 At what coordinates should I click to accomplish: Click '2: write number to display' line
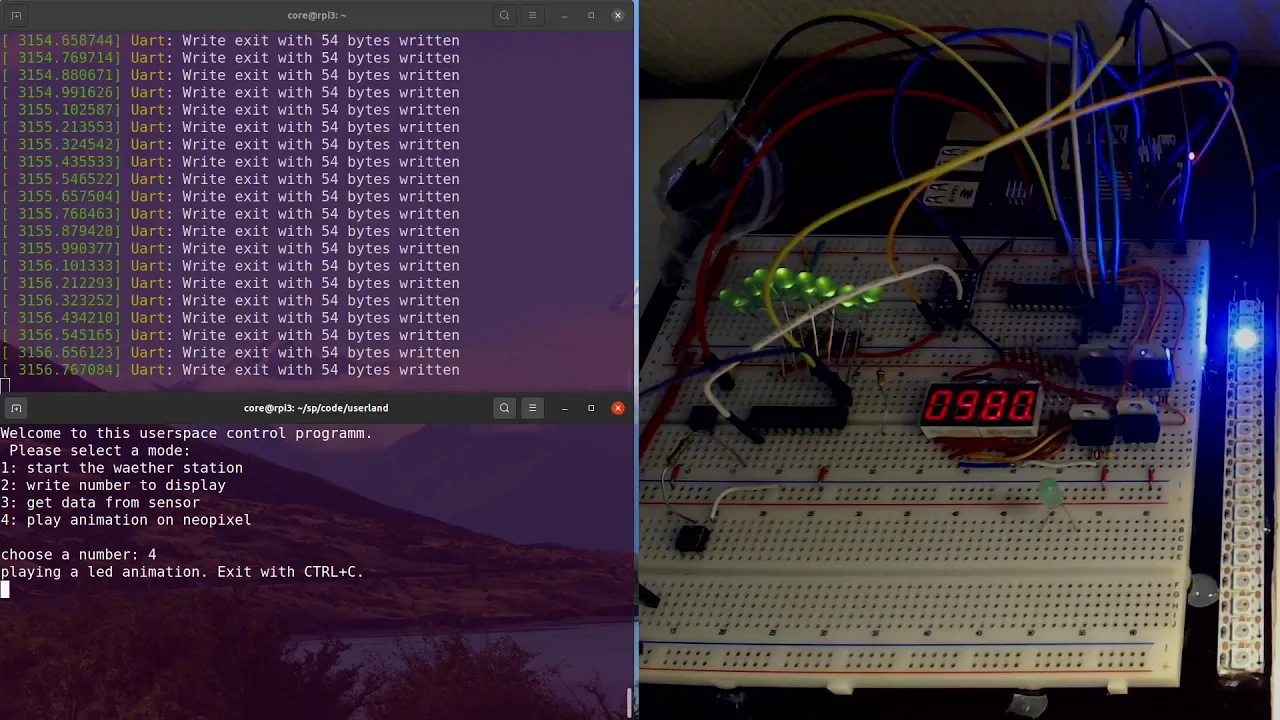(113, 485)
